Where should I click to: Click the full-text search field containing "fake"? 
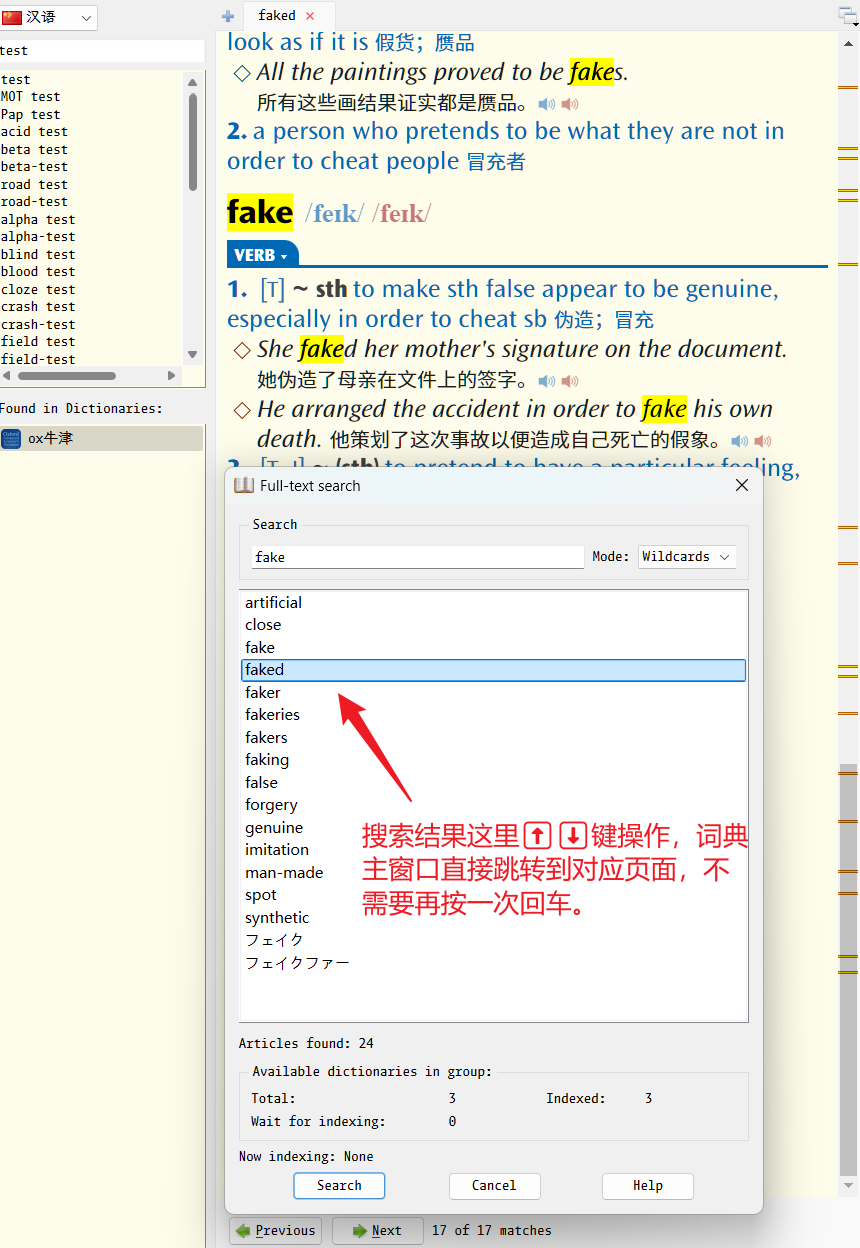[417, 557]
